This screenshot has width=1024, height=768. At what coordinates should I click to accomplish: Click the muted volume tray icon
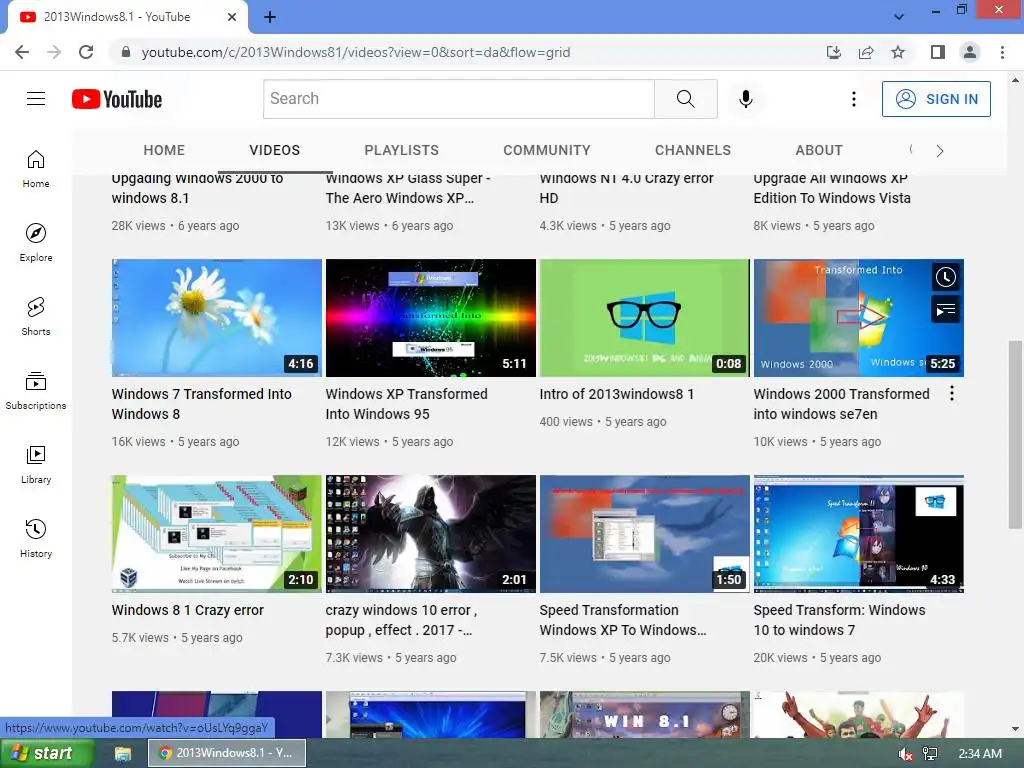point(905,754)
